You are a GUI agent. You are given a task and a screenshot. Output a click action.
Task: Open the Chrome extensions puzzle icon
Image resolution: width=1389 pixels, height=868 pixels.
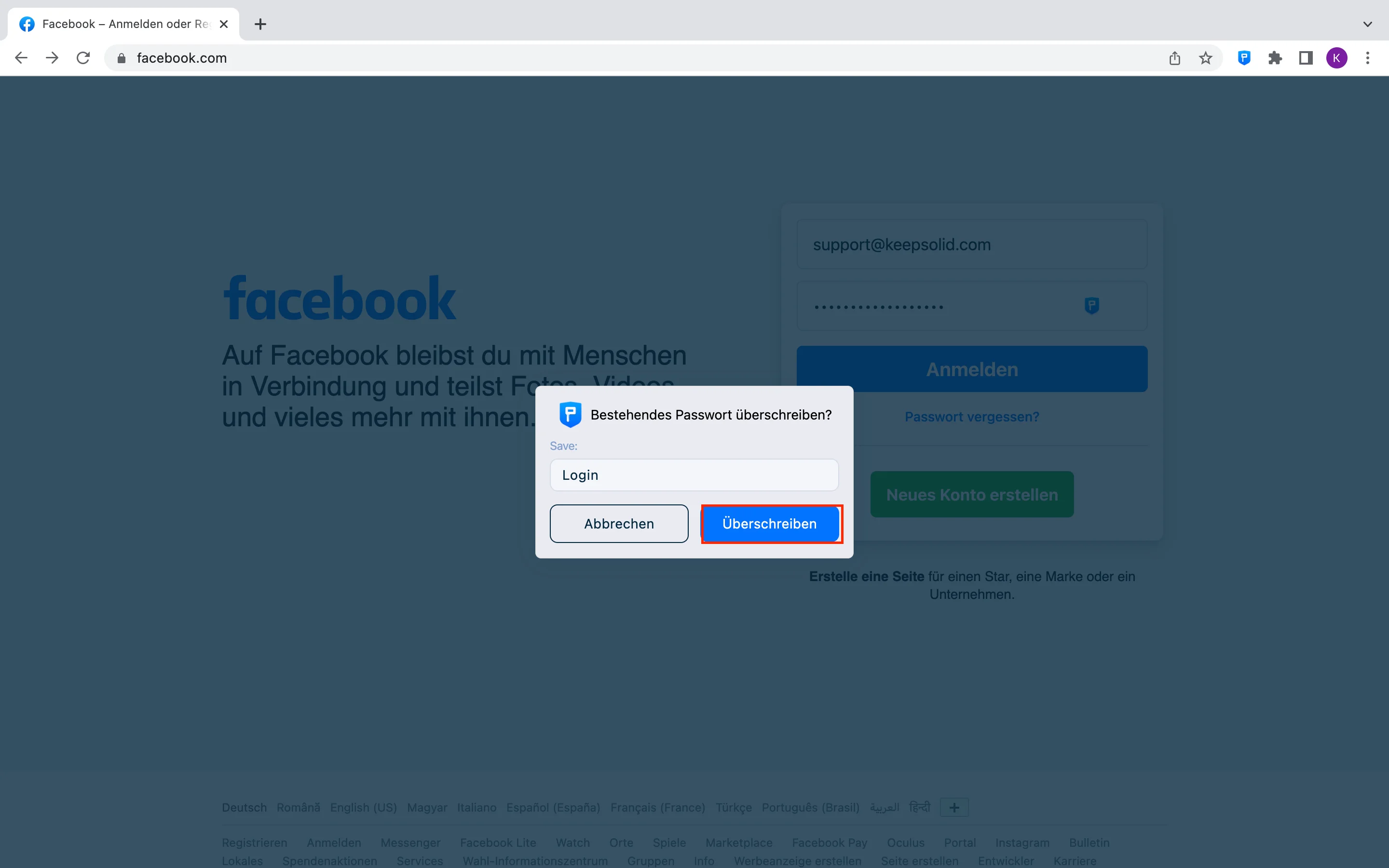1275,58
